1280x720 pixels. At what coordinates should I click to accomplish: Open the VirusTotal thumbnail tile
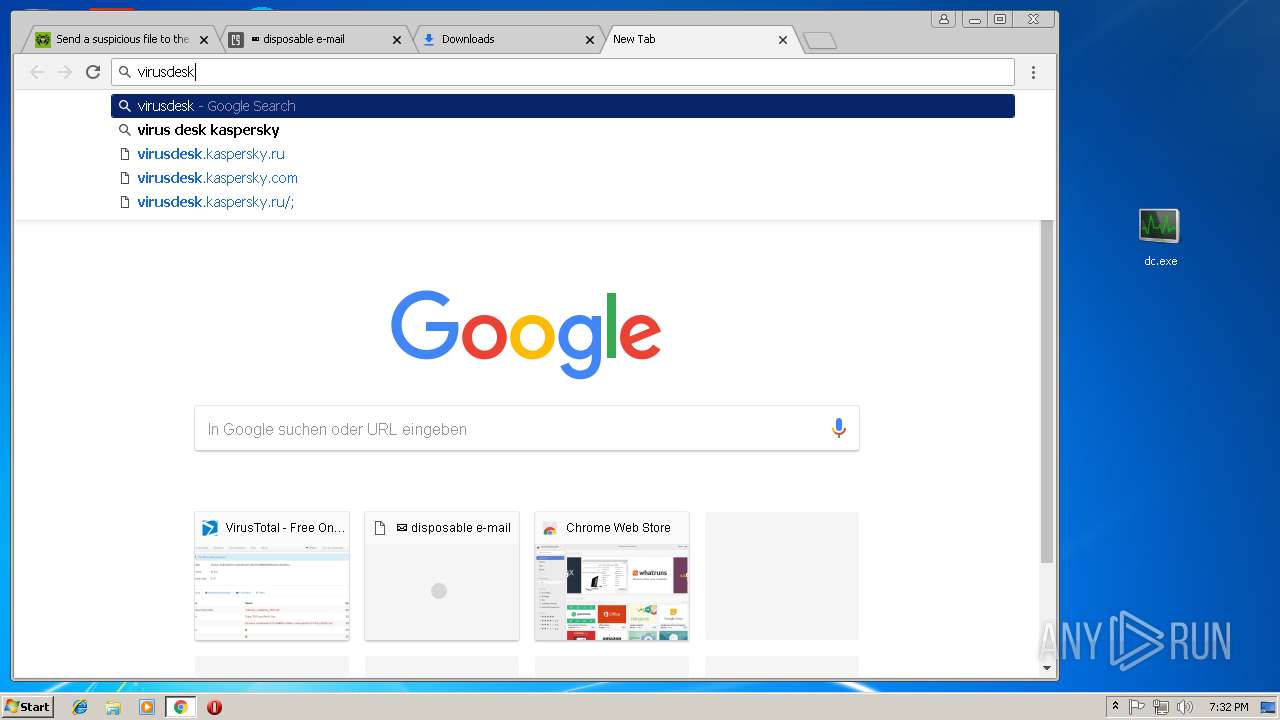(x=272, y=576)
